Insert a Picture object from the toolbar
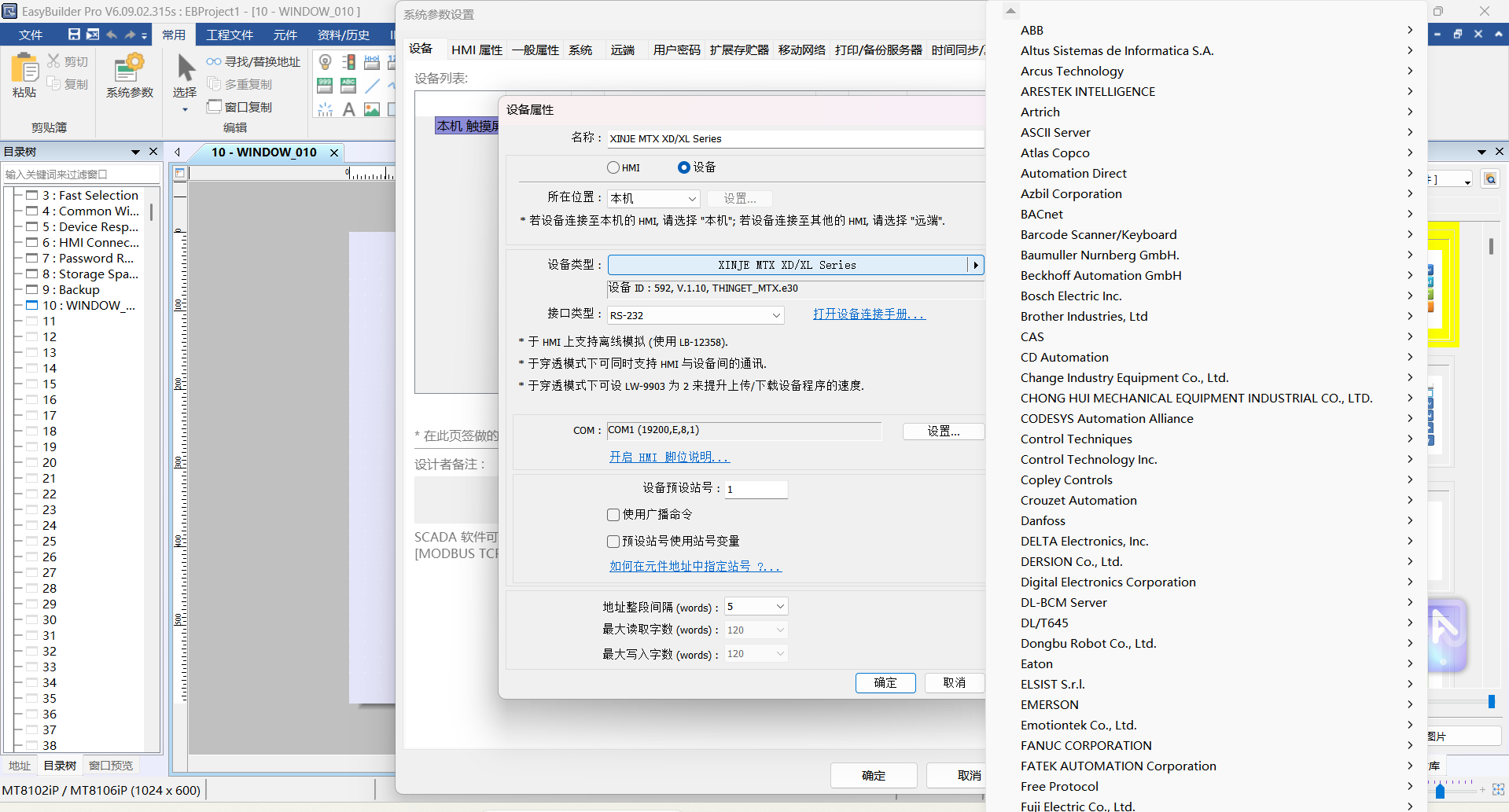The width and height of the screenshot is (1509, 812). (x=372, y=109)
